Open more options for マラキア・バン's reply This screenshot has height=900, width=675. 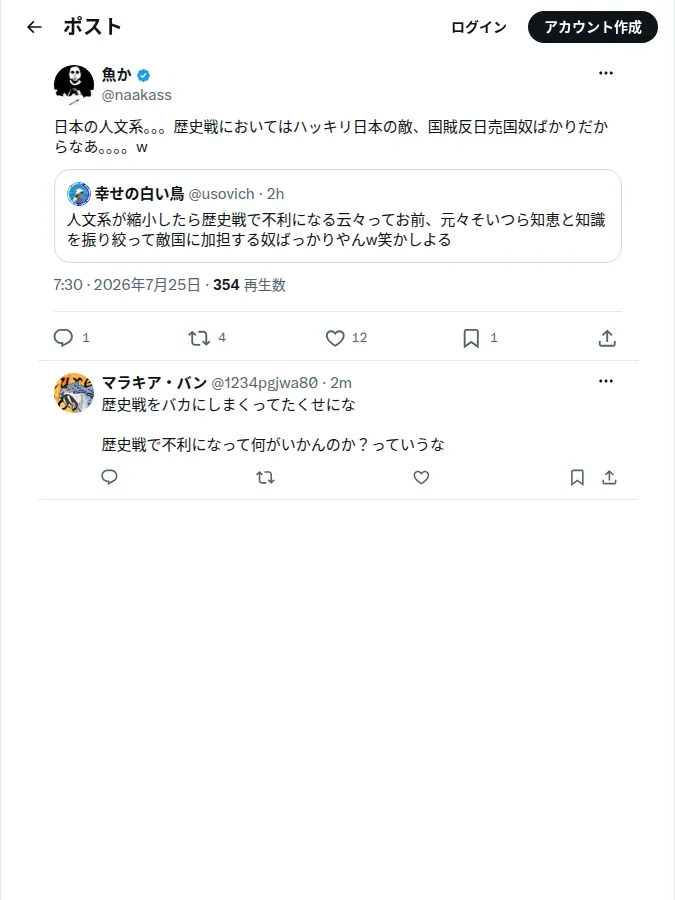[606, 381]
